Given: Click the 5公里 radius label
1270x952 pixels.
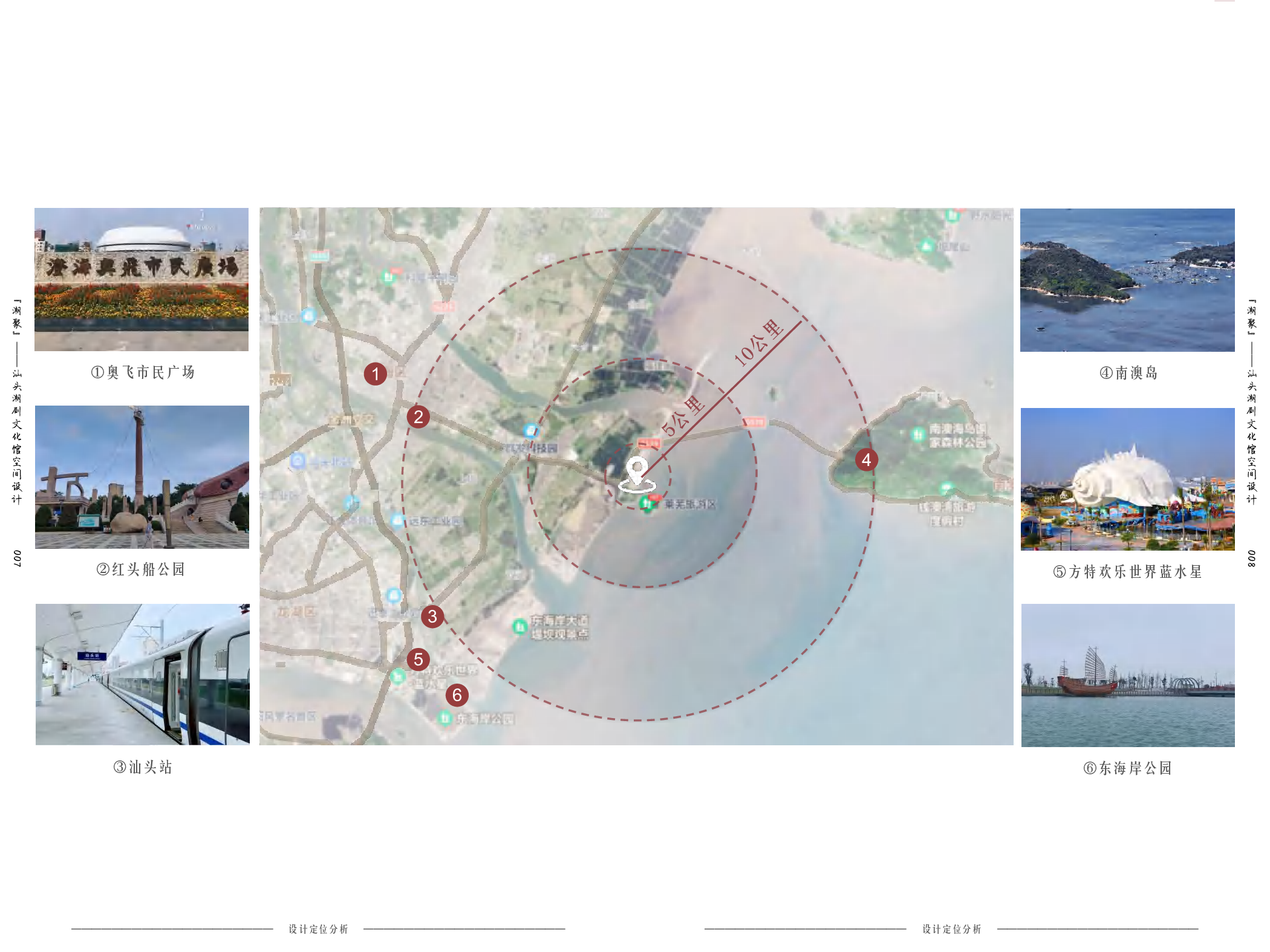Looking at the screenshot, I should [683, 416].
